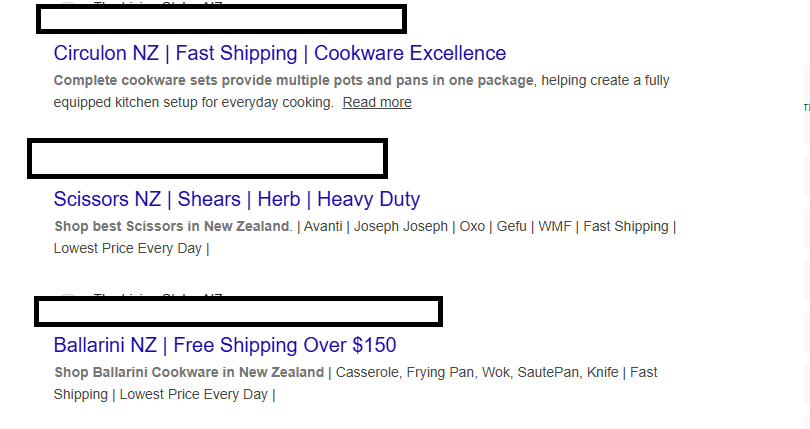
Task: Click the favicon above the Circulon result
Action: 67,5
